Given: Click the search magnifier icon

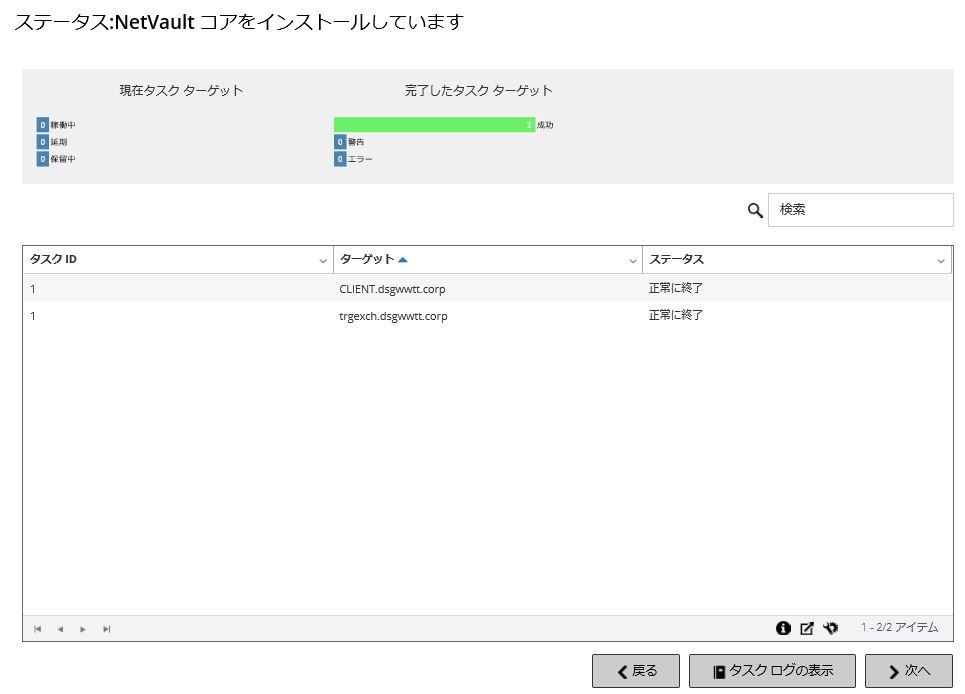Looking at the screenshot, I should tap(755, 210).
